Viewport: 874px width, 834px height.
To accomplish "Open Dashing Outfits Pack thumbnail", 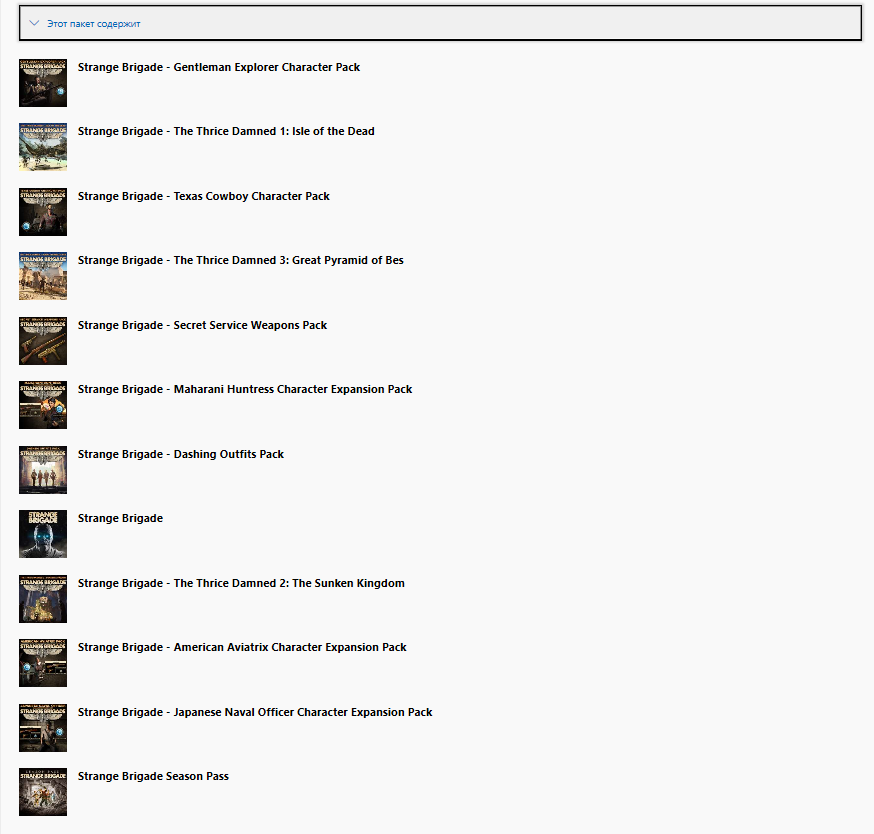I will [43, 469].
